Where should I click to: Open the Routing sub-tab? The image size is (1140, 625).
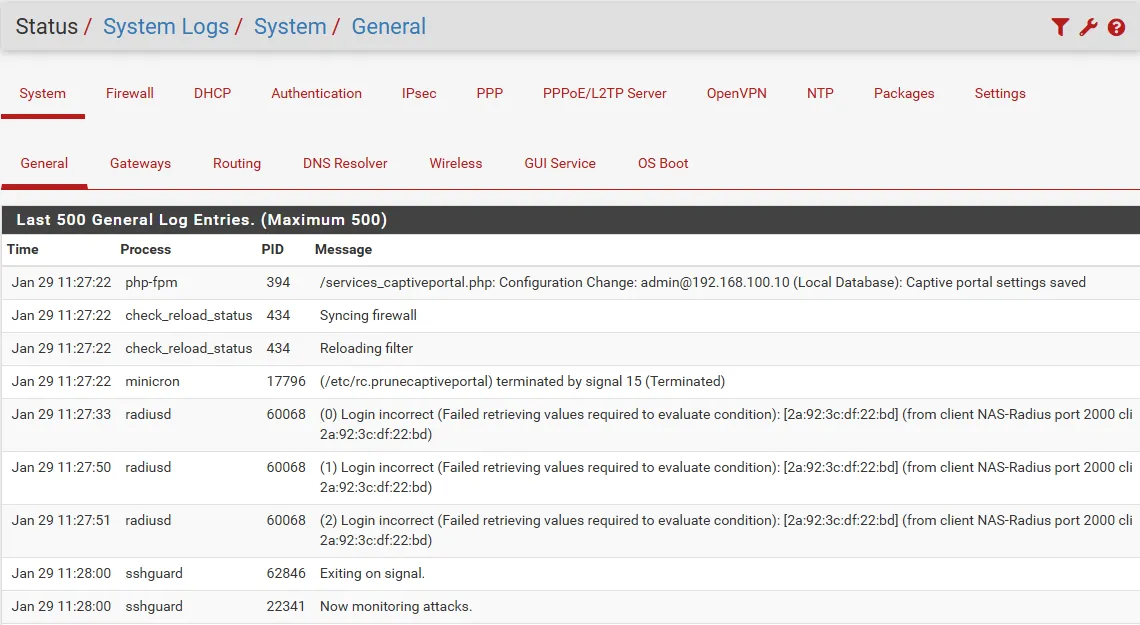(237, 164)
